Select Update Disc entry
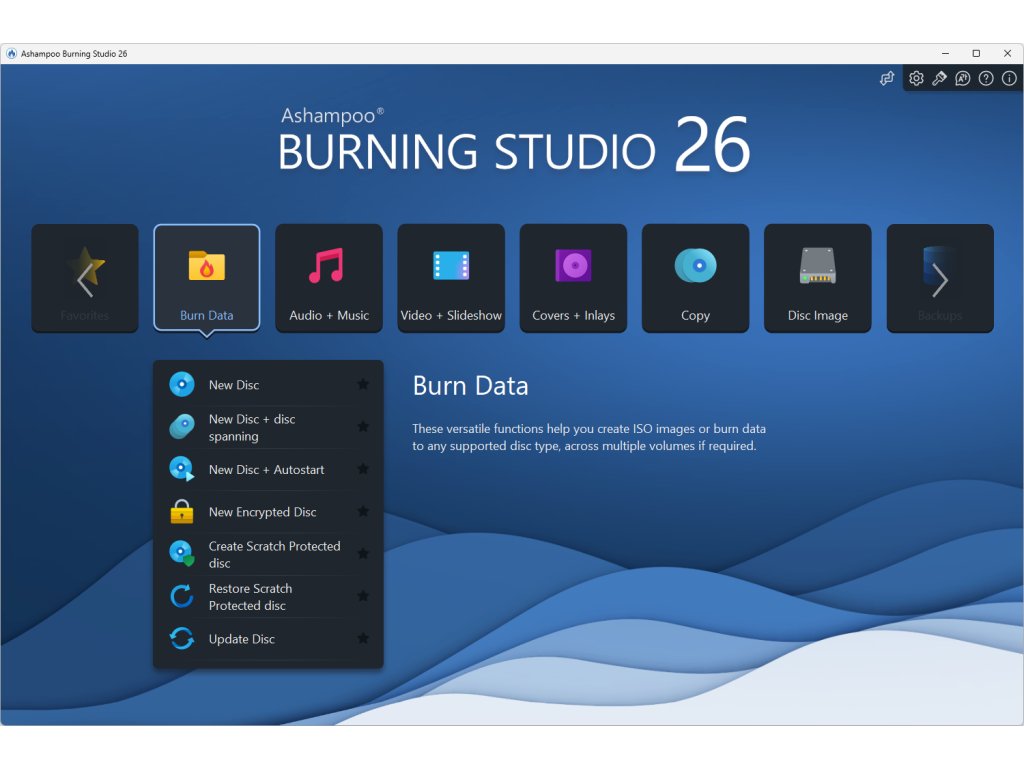Viewport: 1024px width, 768px height. coord(268,639)
